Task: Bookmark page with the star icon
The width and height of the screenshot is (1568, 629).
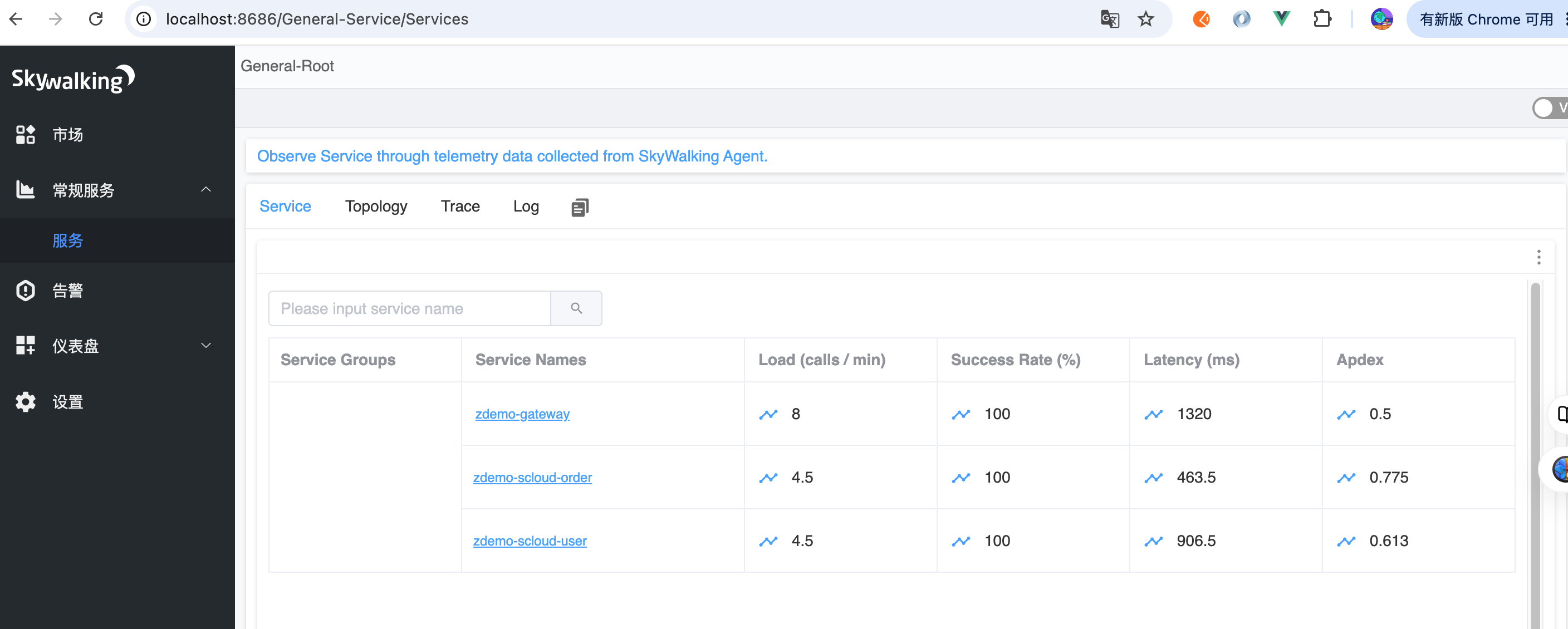Action: coord(1145,19)
